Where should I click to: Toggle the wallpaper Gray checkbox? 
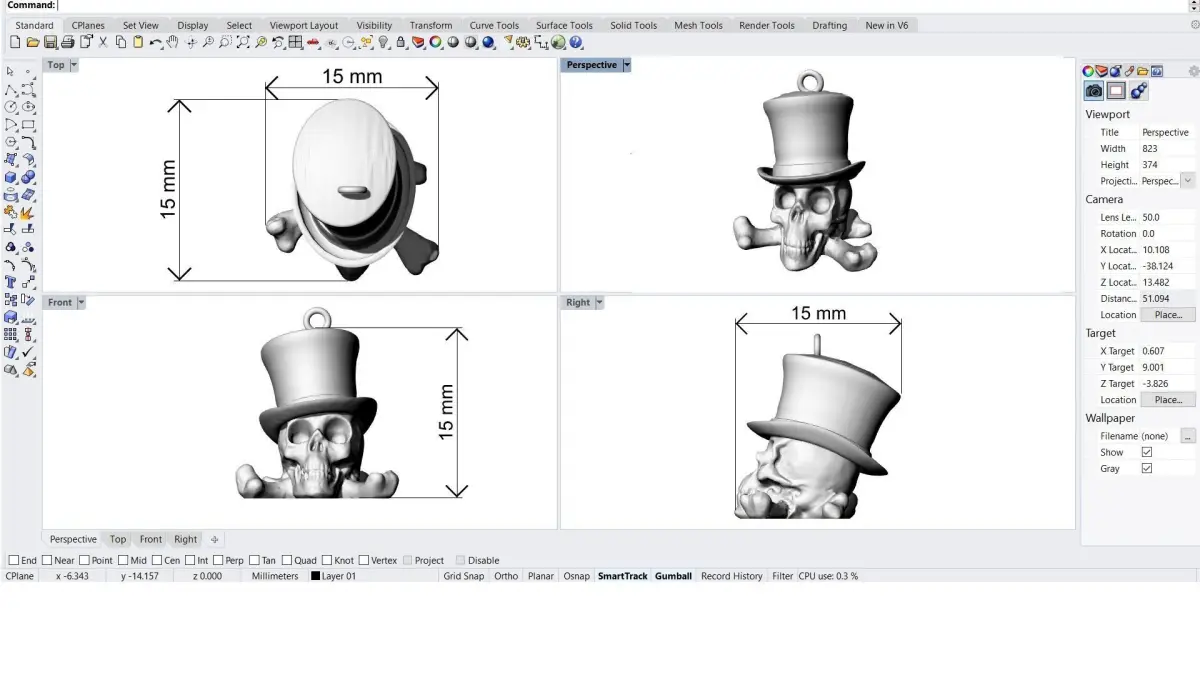pos(1147,468)
